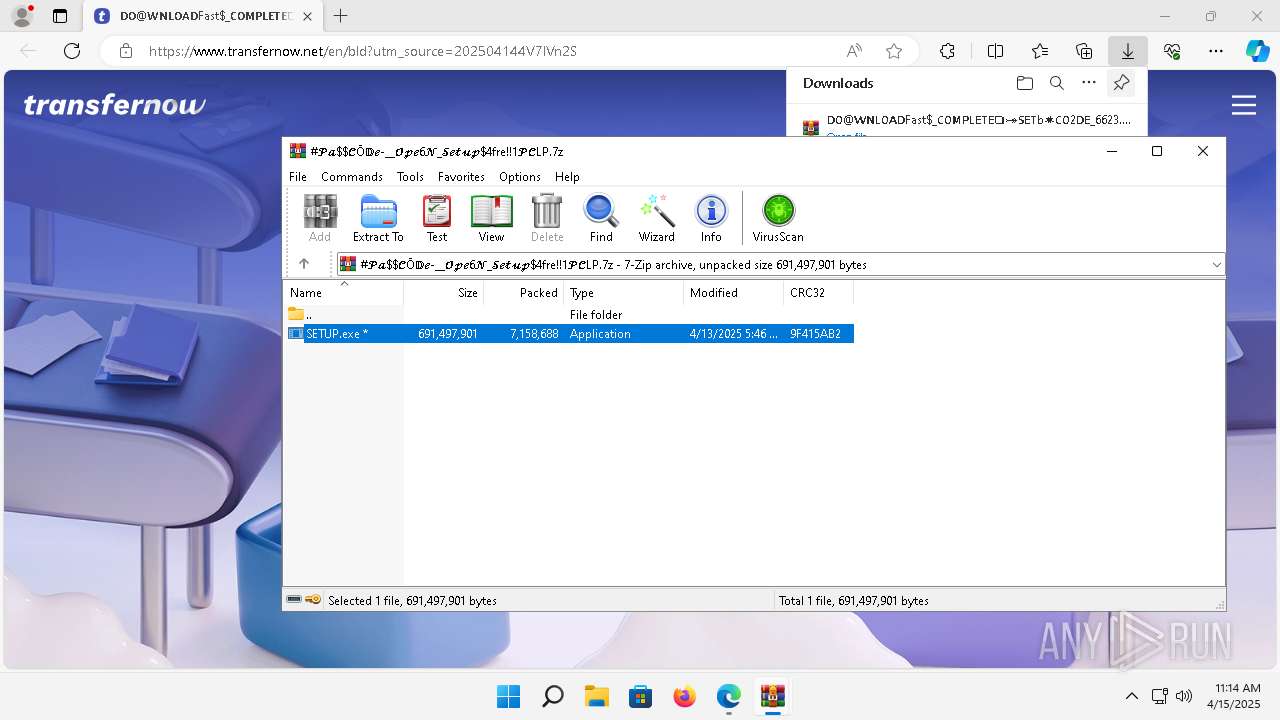Open Browser essentials heart icon
The image size is (1280, 720).
tap(1172, 51)
